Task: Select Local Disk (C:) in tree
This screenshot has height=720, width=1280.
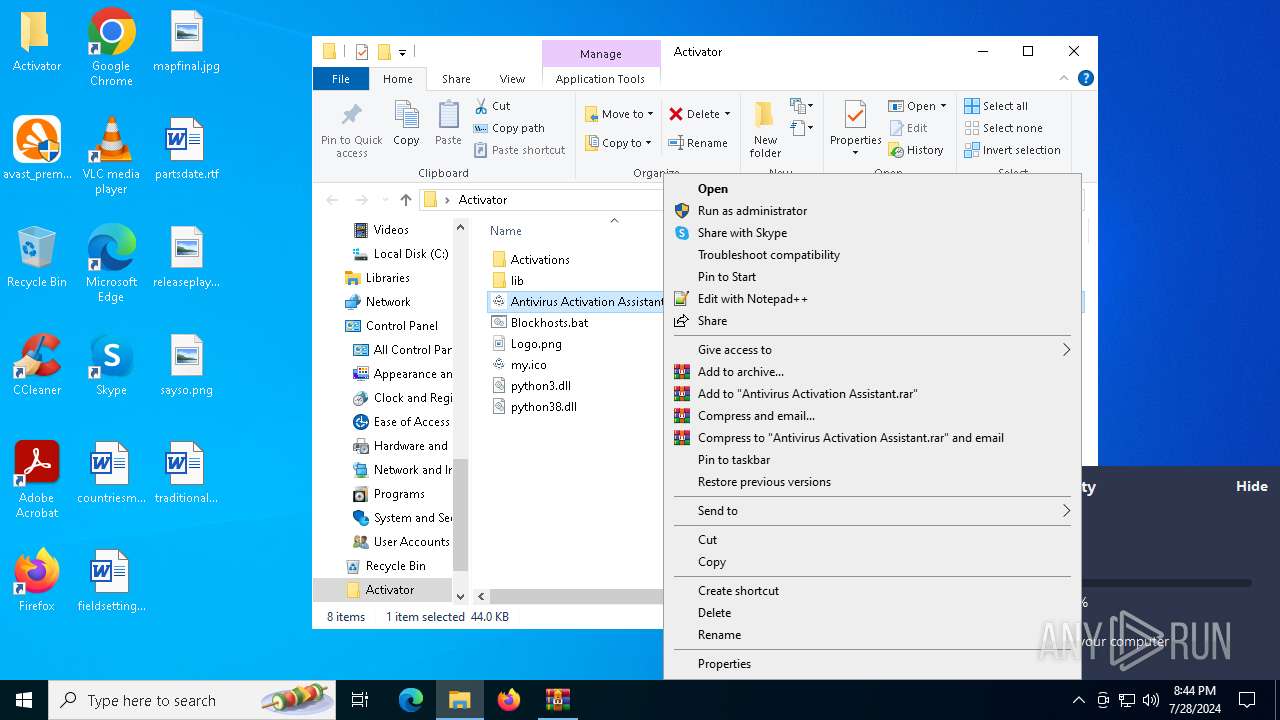Action: click(x=410, y=254)
